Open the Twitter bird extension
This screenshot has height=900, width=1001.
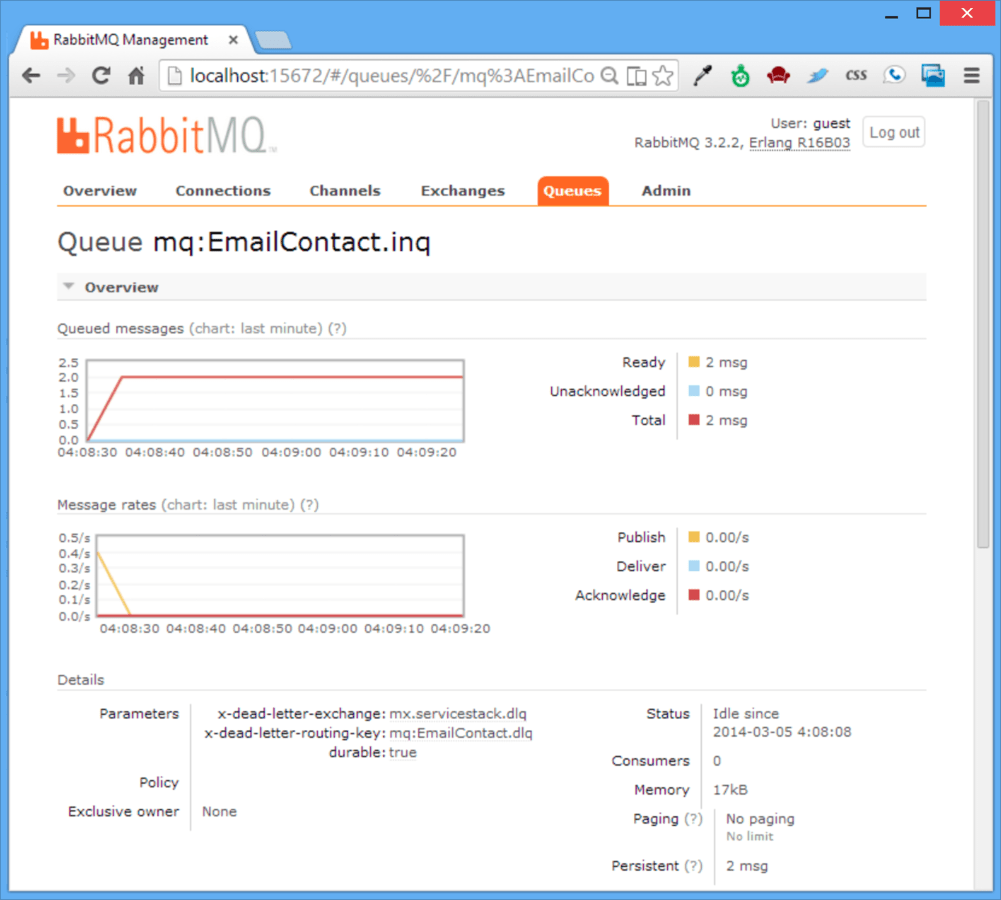(819, 74)
